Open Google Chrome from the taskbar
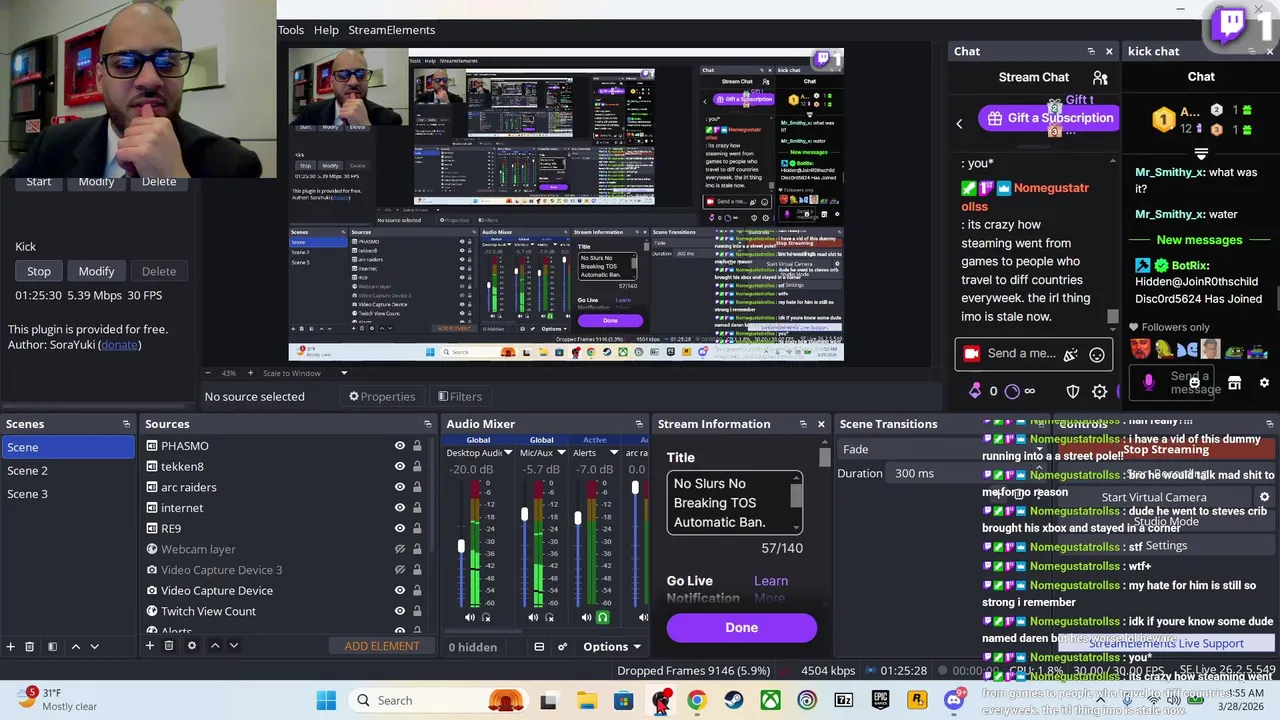The height and width of the screenshot is (720, 1280). 697,701
